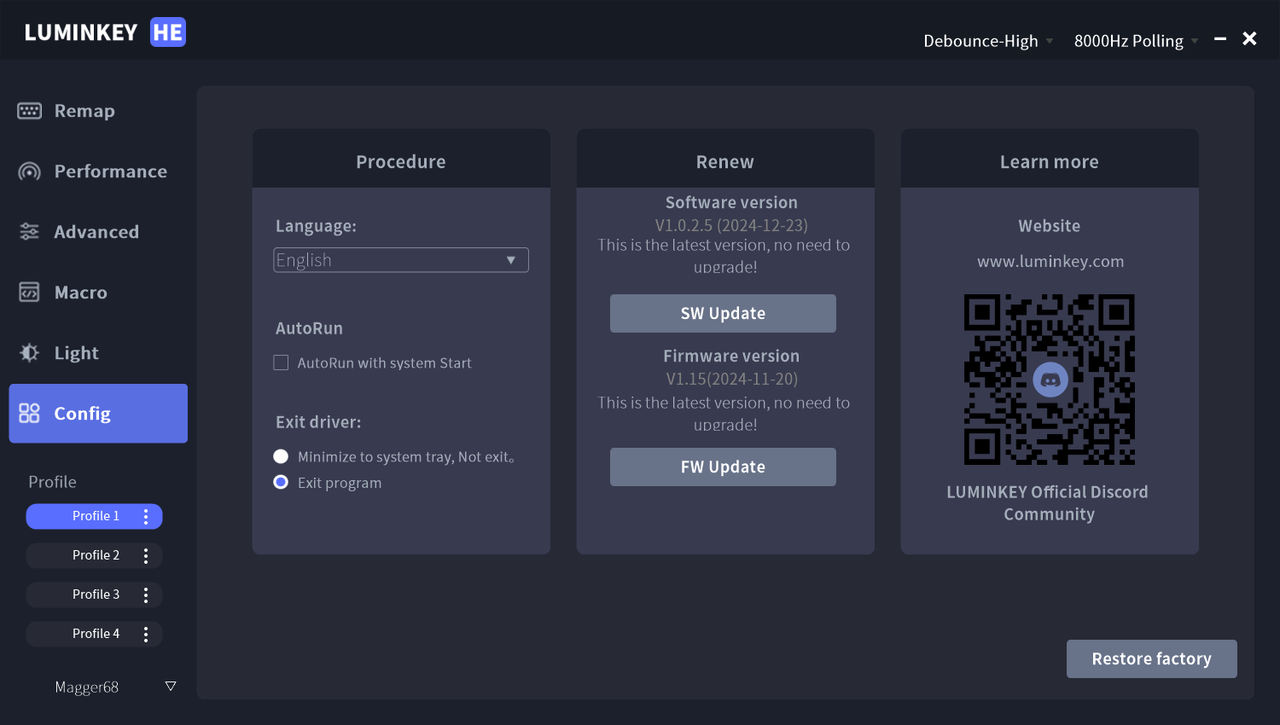Click the Restore factory button
Viewport: 1280px width, 725px height.
coord(1152,659)
